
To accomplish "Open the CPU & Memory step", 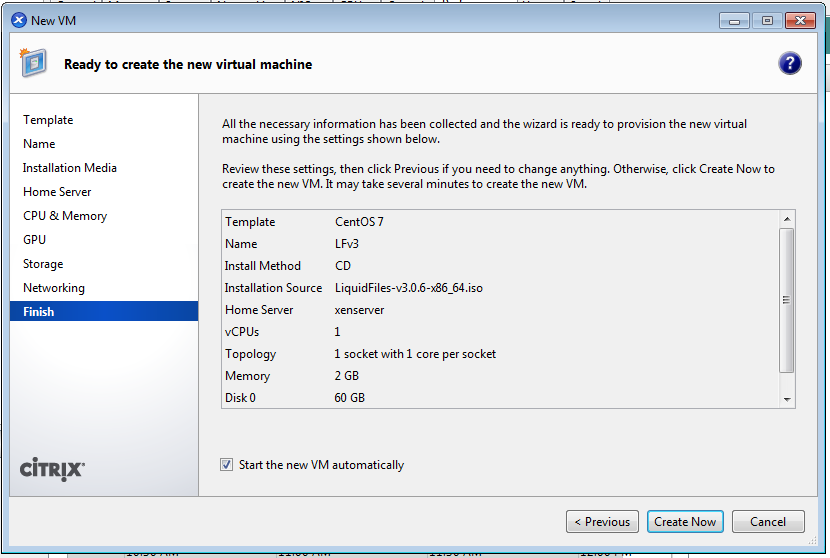I will pos(65,216).
